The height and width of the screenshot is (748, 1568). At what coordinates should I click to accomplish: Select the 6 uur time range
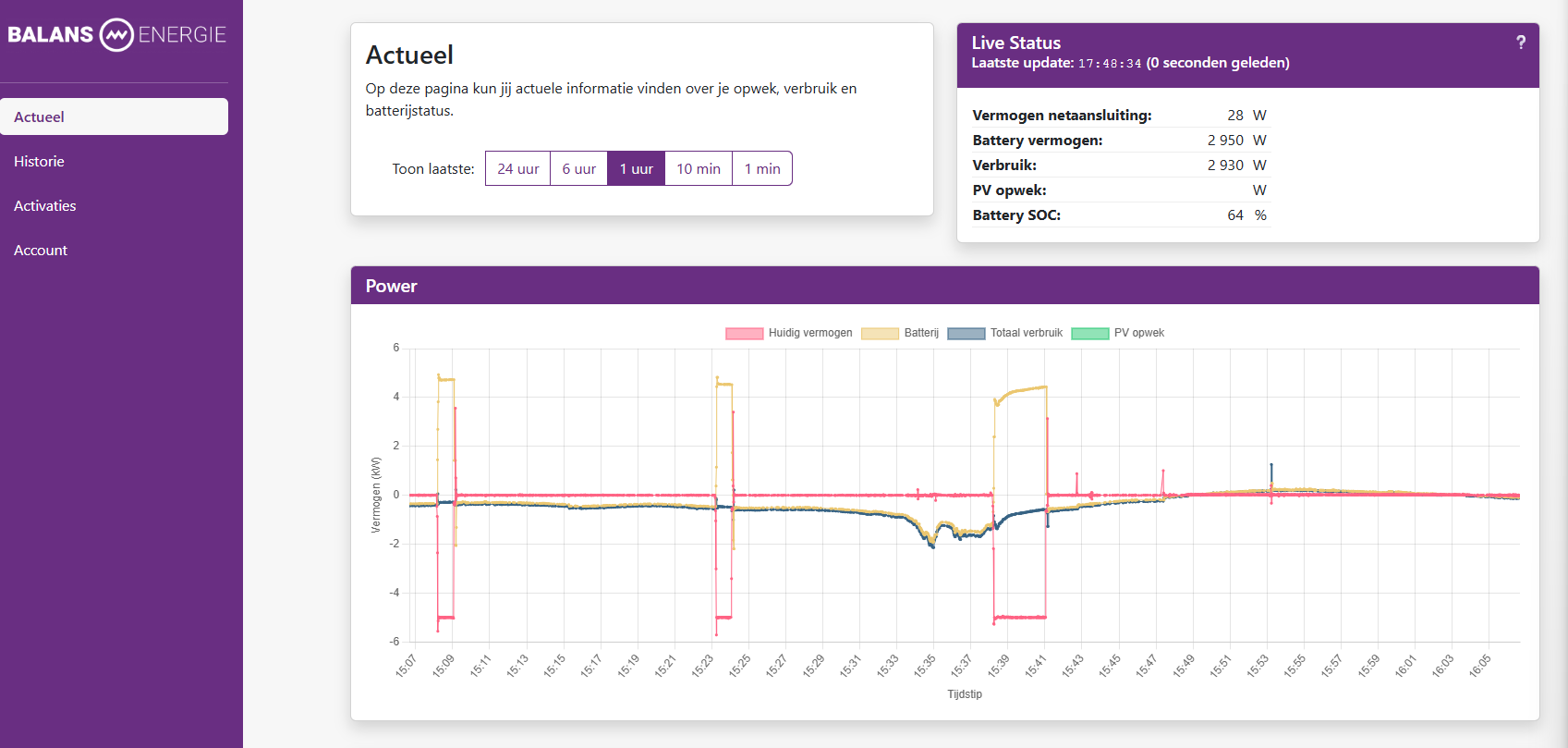click(x=578, y=168)
